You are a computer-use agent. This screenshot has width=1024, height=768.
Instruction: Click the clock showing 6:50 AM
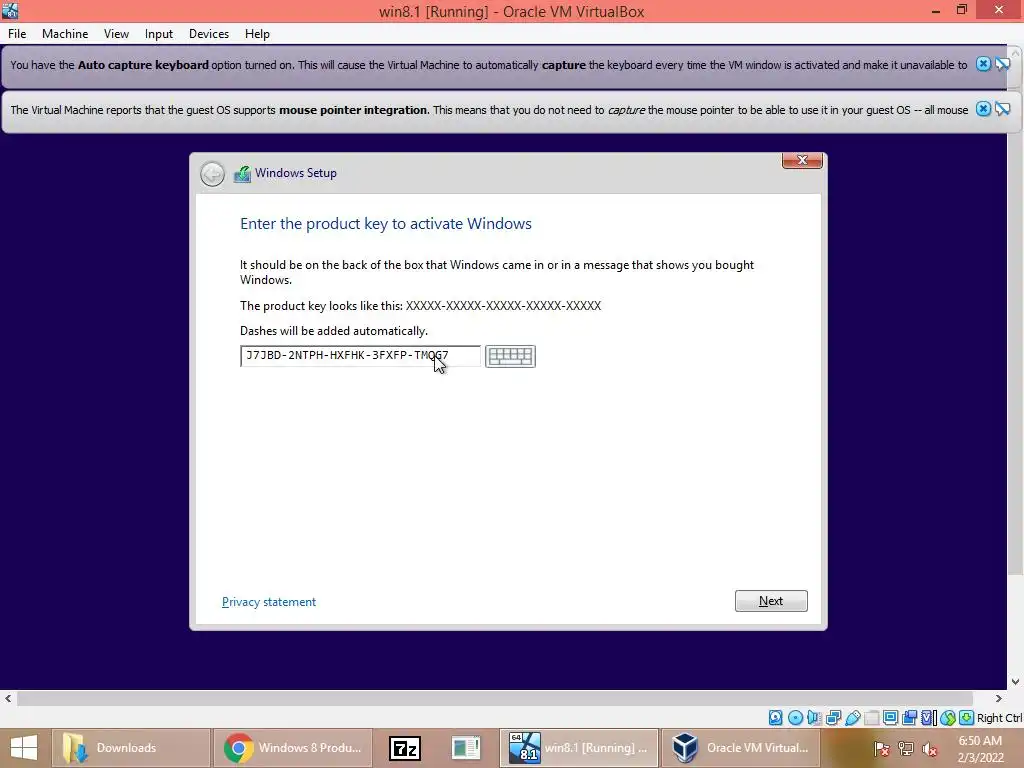tap(980, 741)
